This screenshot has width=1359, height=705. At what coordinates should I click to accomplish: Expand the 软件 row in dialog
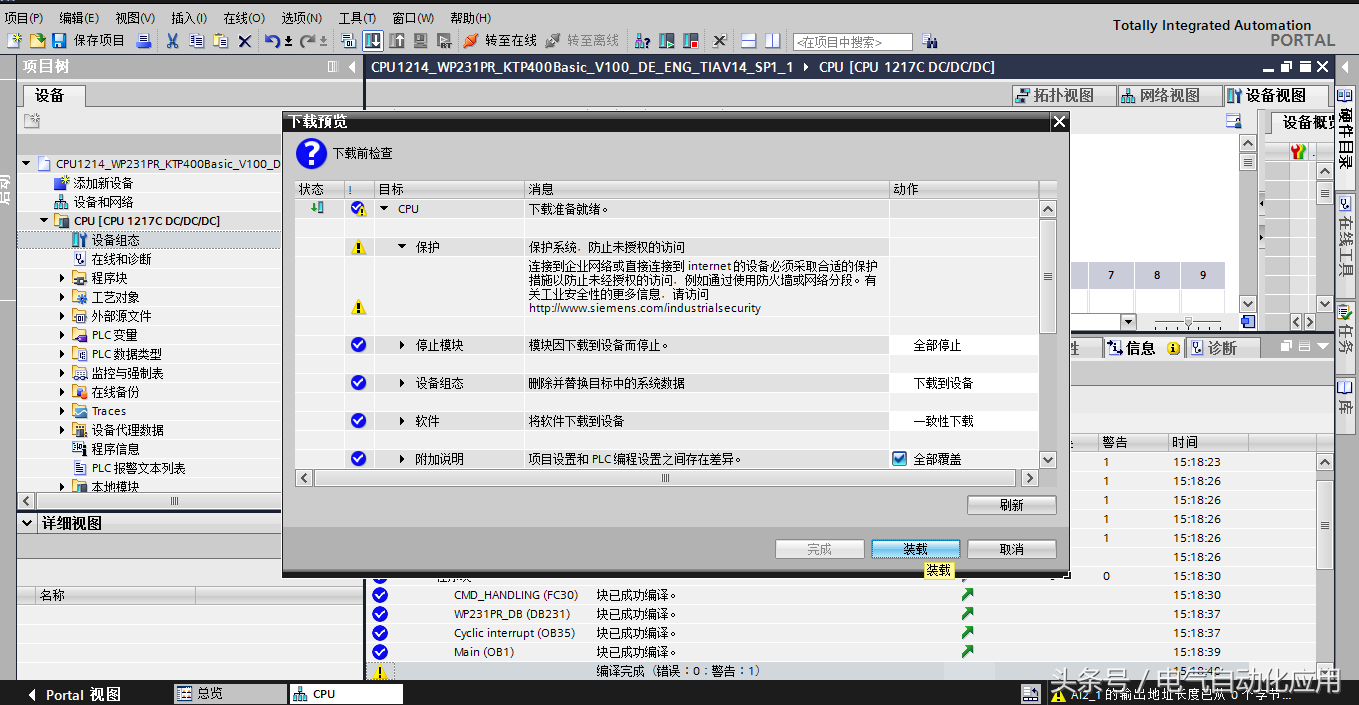402,421
